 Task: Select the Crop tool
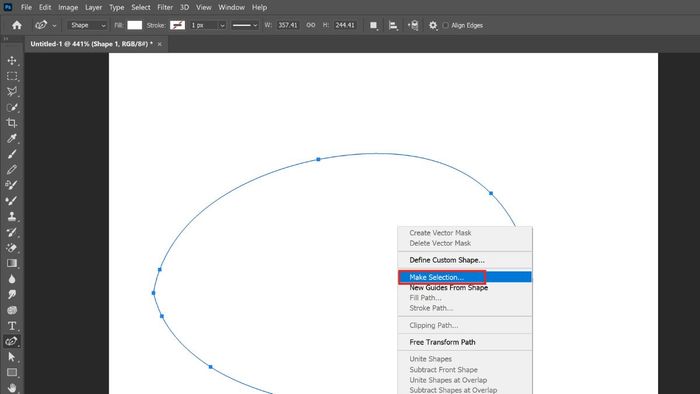click(12, 123)
